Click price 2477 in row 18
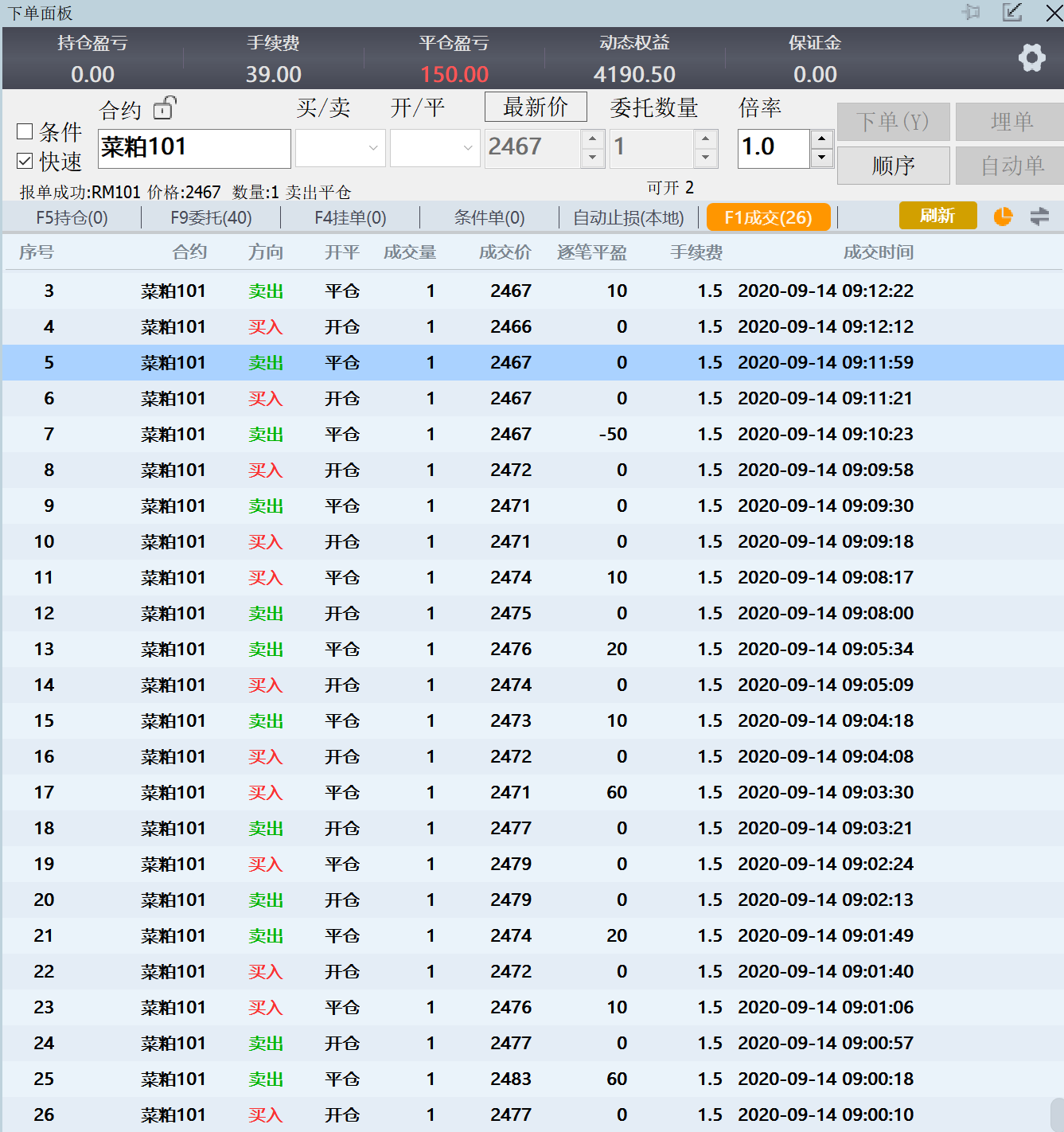The width and height of the screenshot is (1064, 1132). (511, 828)
